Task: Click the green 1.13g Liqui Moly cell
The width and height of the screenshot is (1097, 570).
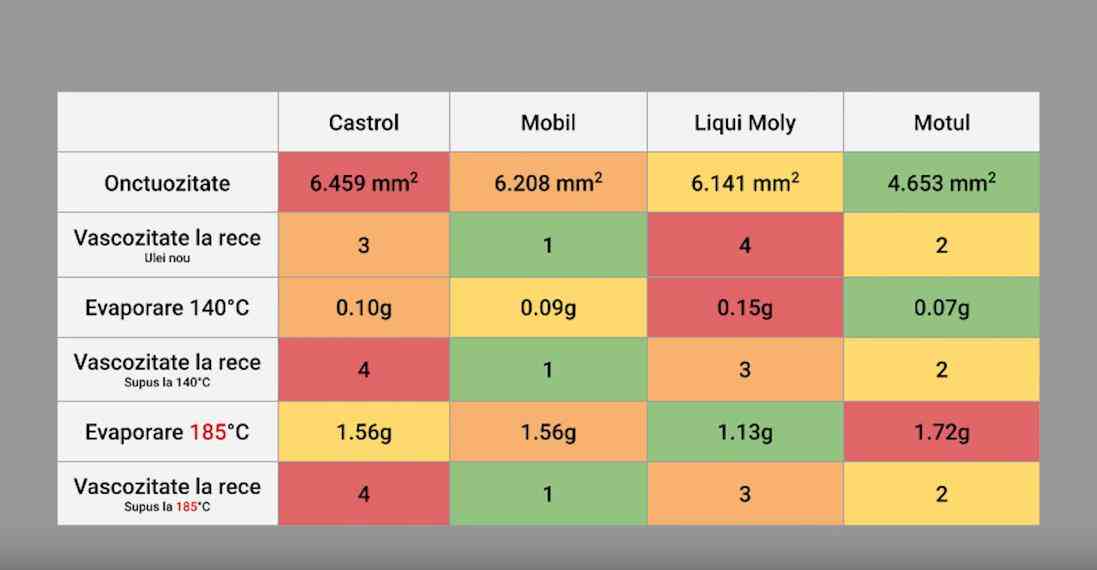Action: tap(745, 432)
